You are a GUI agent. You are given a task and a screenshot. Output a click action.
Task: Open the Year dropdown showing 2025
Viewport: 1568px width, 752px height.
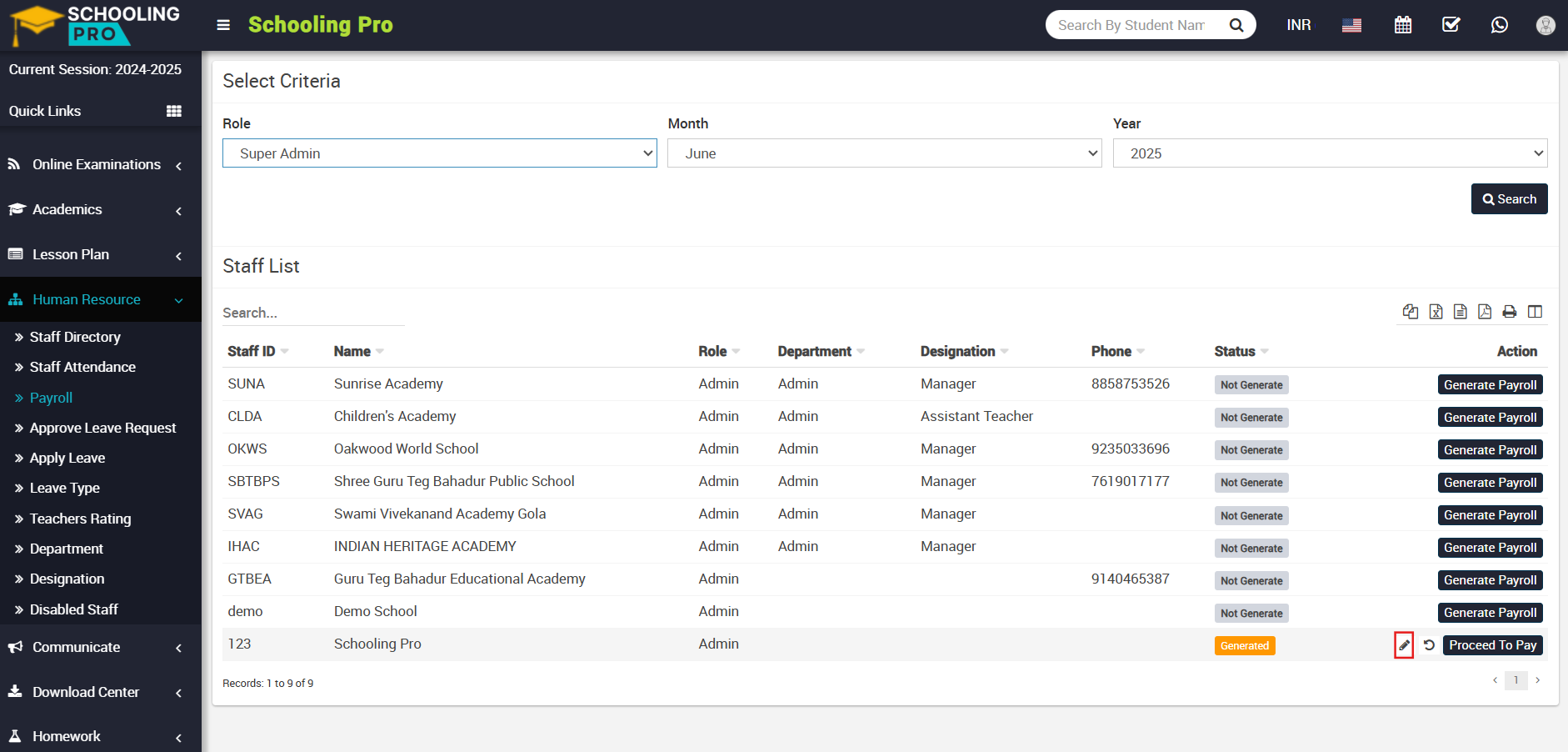[x=1331, y=153]
